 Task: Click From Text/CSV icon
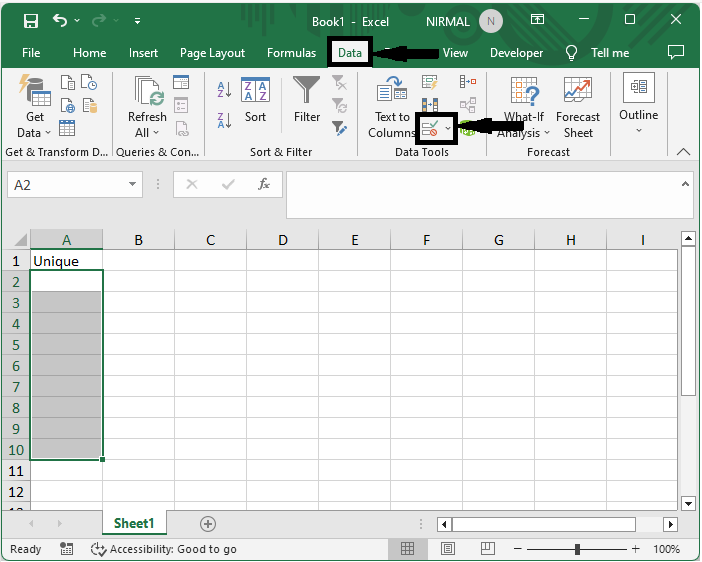coord(68,82)
